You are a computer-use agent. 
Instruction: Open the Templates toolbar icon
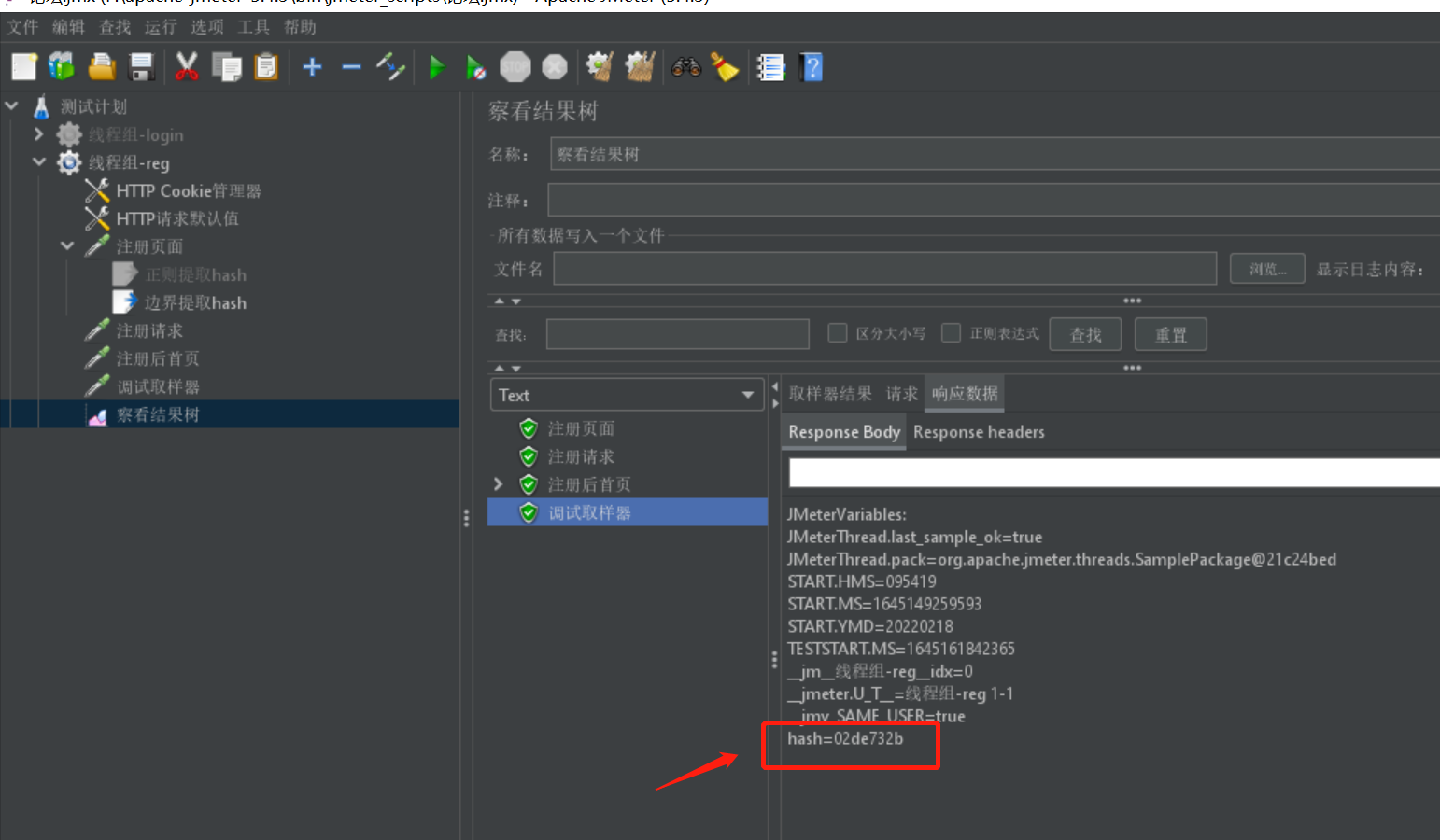62,67
